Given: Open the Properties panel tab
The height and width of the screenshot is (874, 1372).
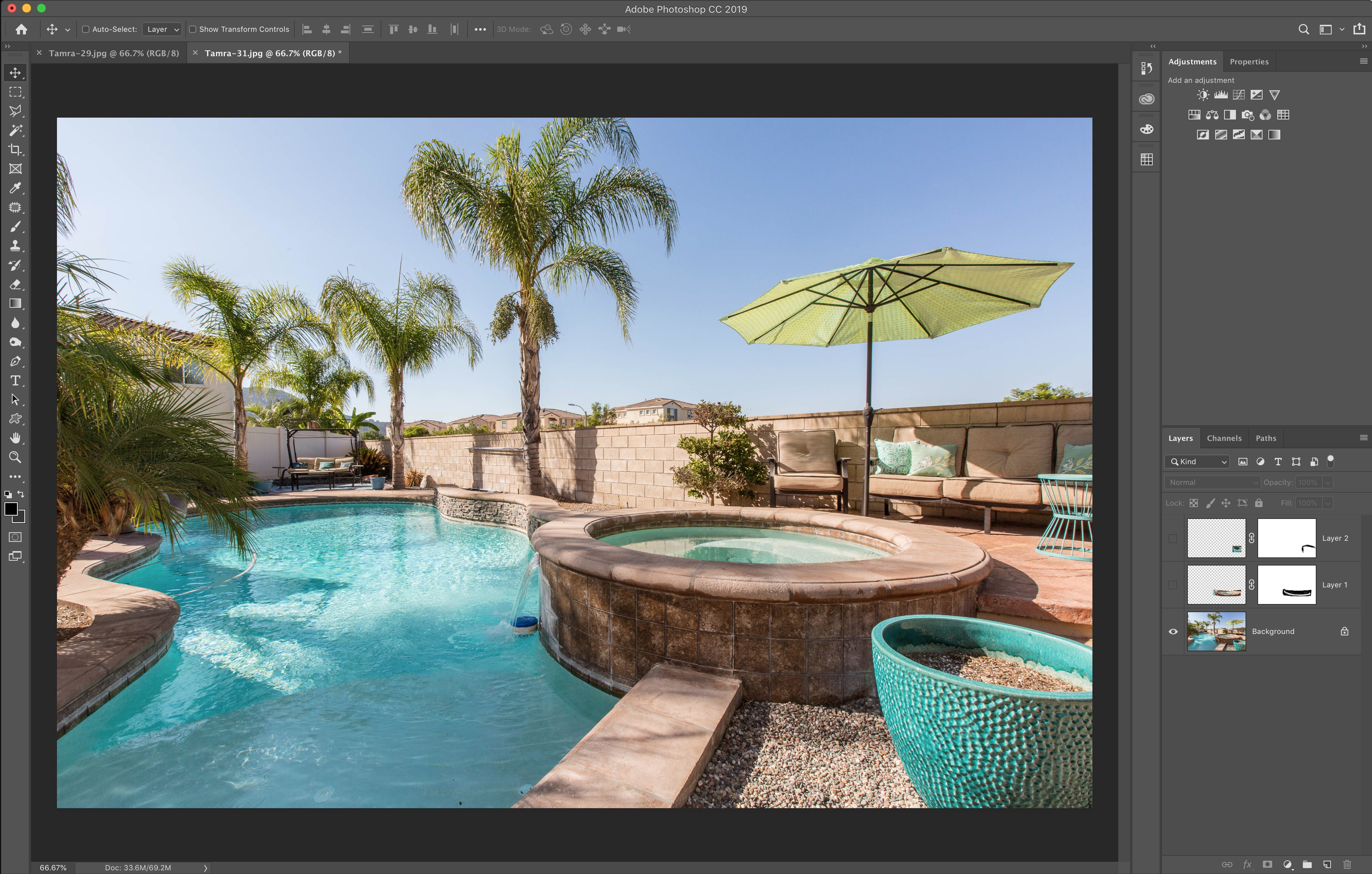Looking at the screenshot, I should (x=1248, y=61).
